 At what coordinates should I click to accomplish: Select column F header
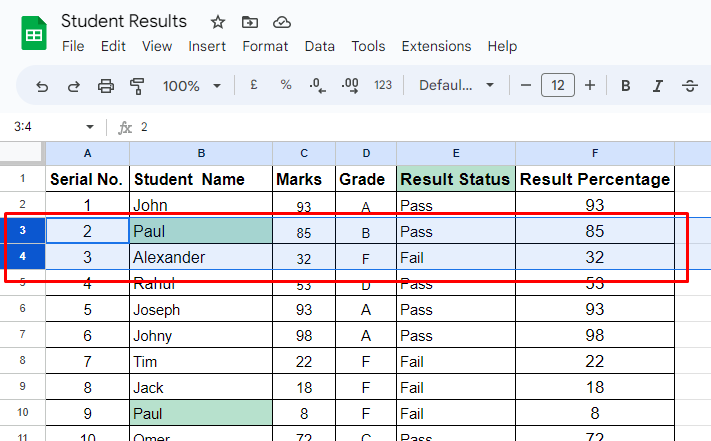pyautogui.click(x=595, y=153)
